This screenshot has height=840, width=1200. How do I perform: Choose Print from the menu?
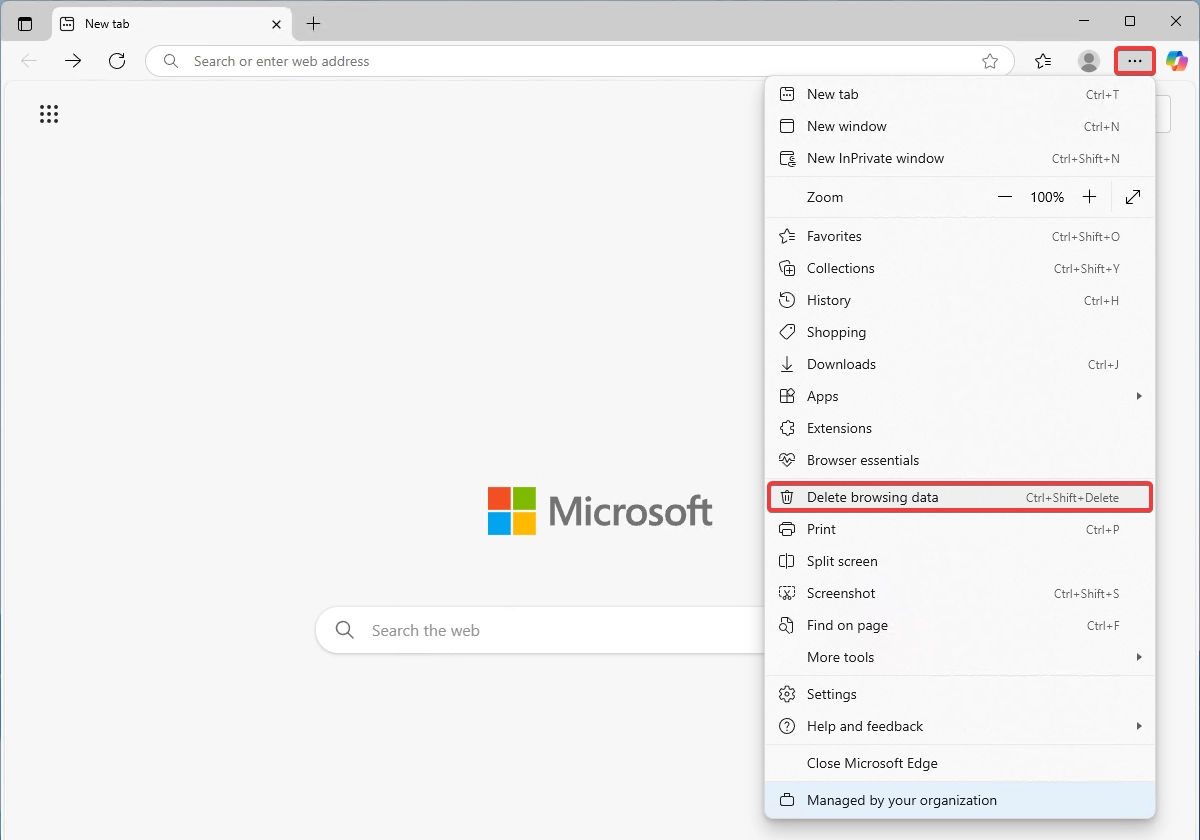960,529
